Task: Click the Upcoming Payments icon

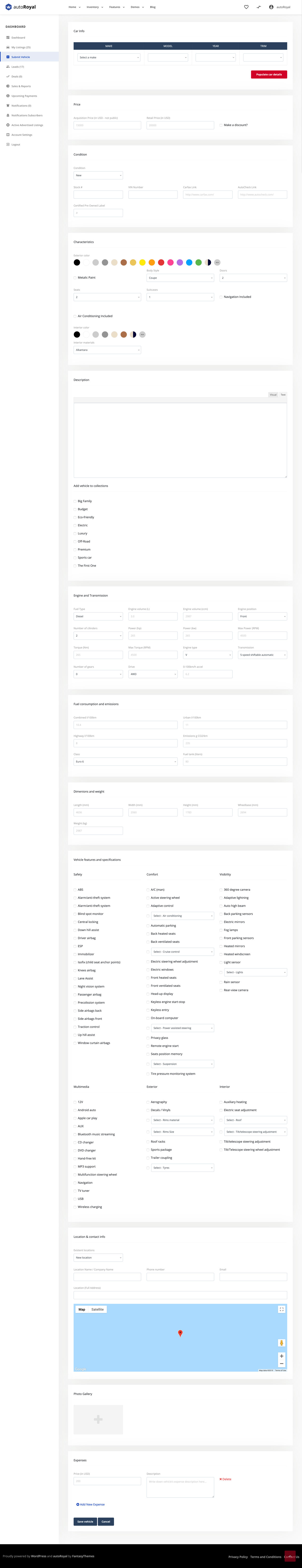Action: click(x=8, y=96)
